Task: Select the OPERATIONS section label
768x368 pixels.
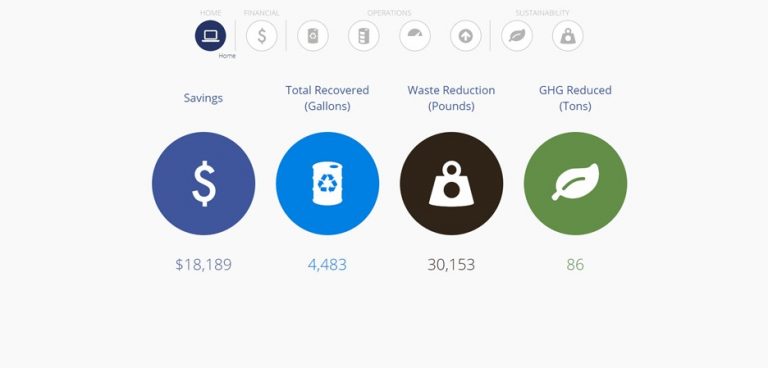Action: point(389,13)
